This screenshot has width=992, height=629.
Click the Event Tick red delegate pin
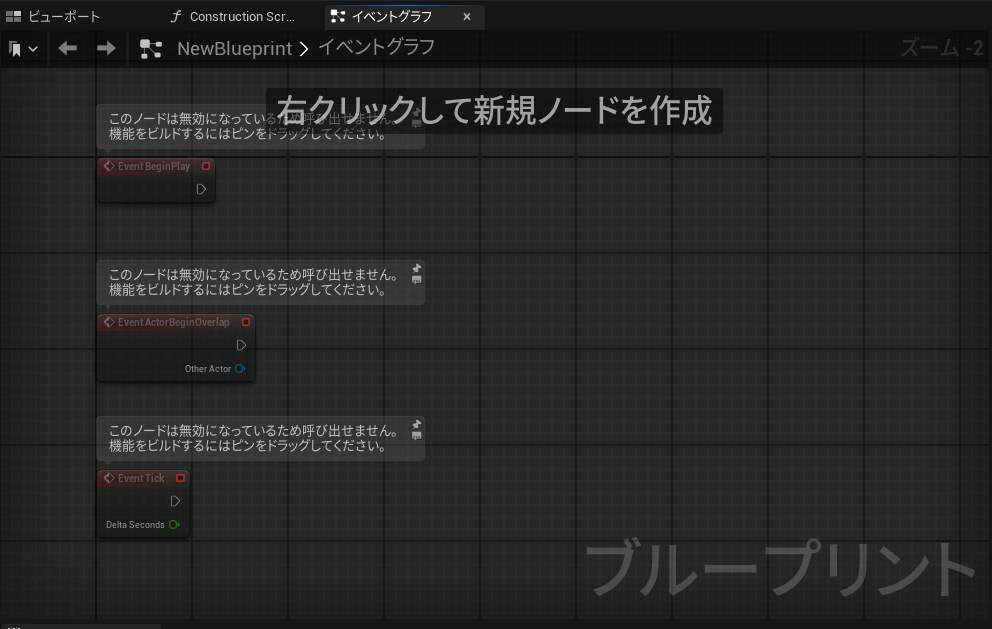tap(180, 478)
